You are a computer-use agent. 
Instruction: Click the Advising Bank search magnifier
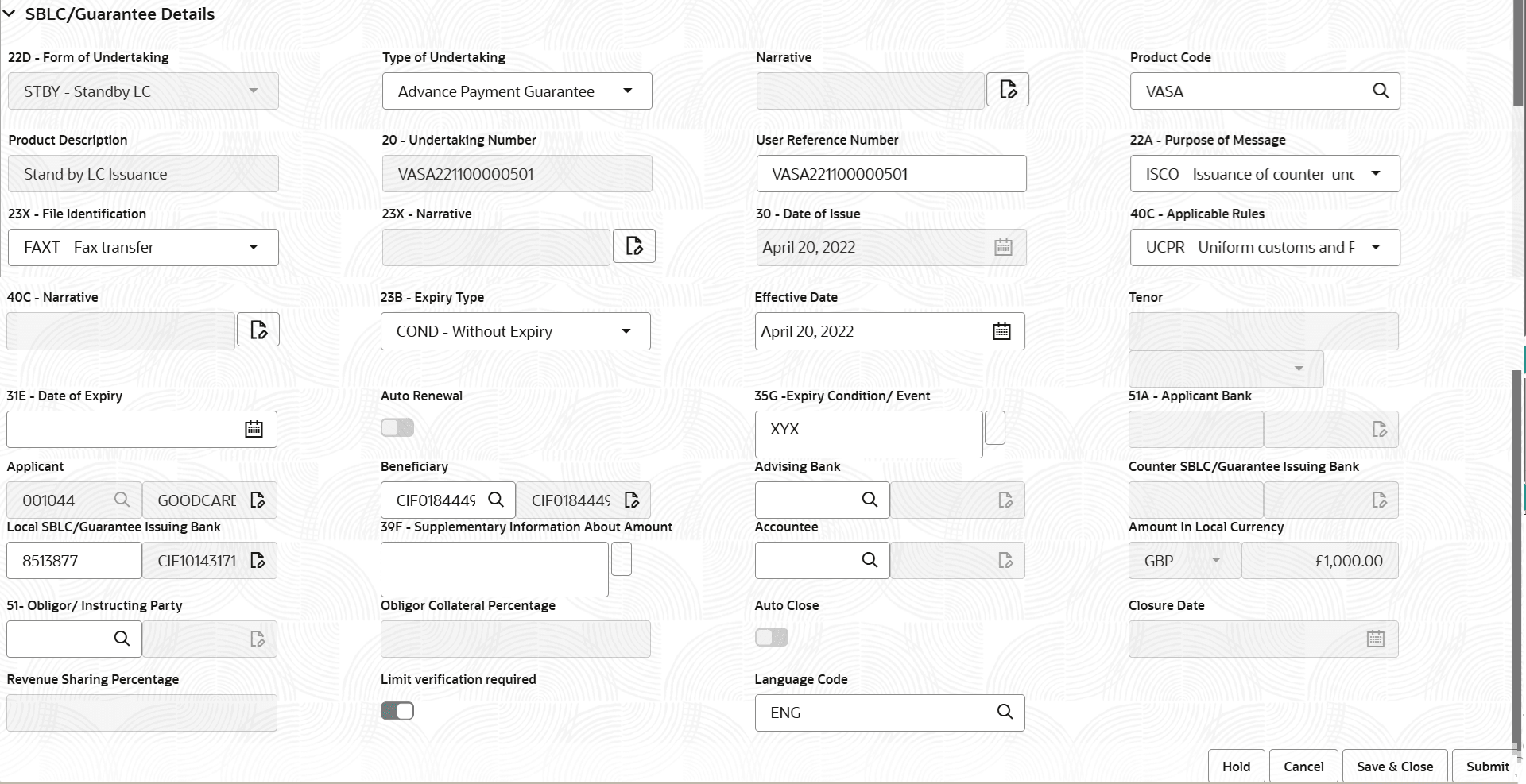coord(869,500)
